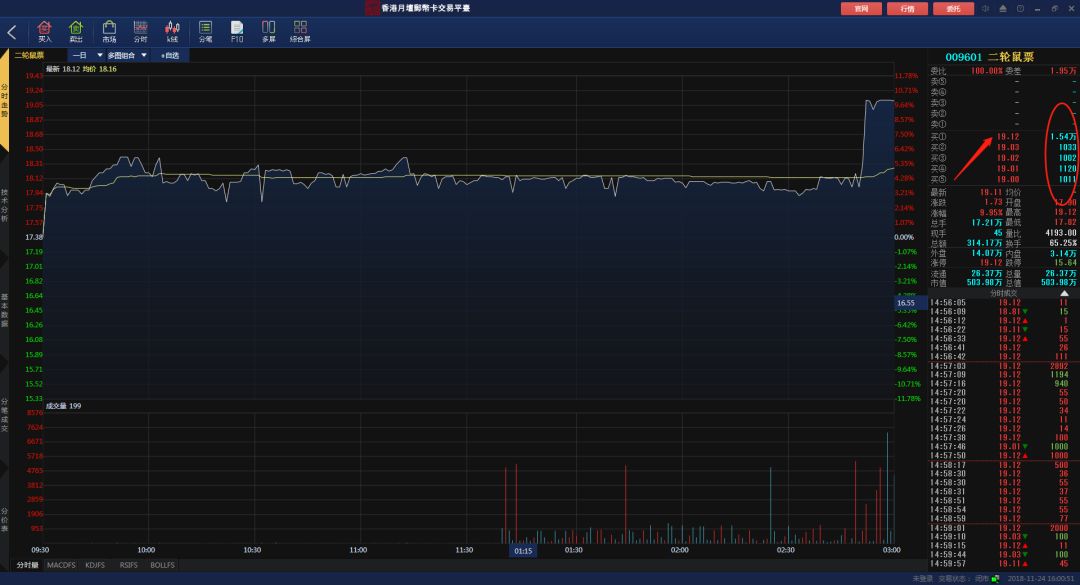The height and width of the screenshot is (585, 1080).
Task: Add stock via +自选 button
Action: tap(170, 55)
